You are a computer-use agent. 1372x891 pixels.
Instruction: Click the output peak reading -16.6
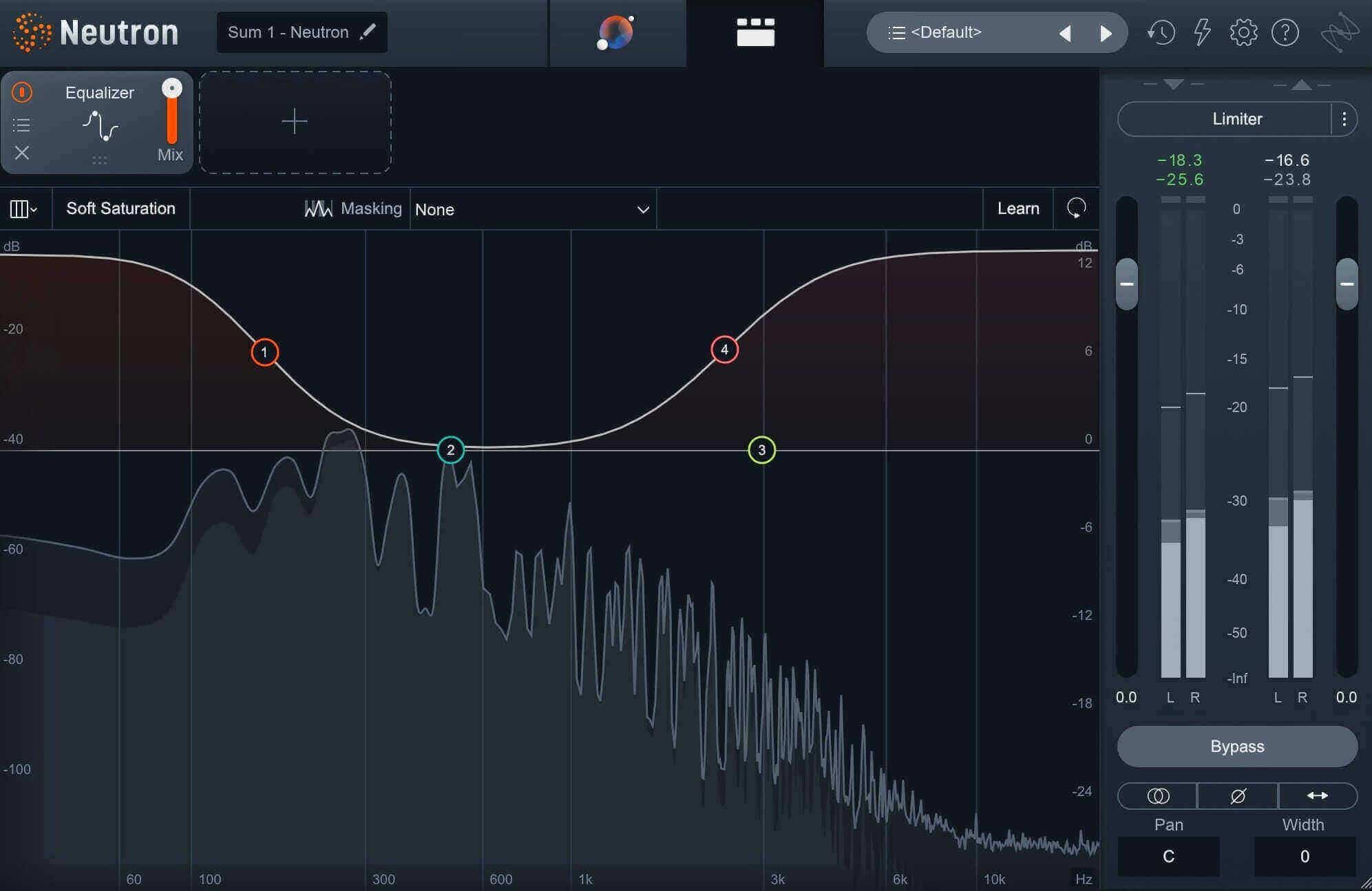pos(1287,160)
